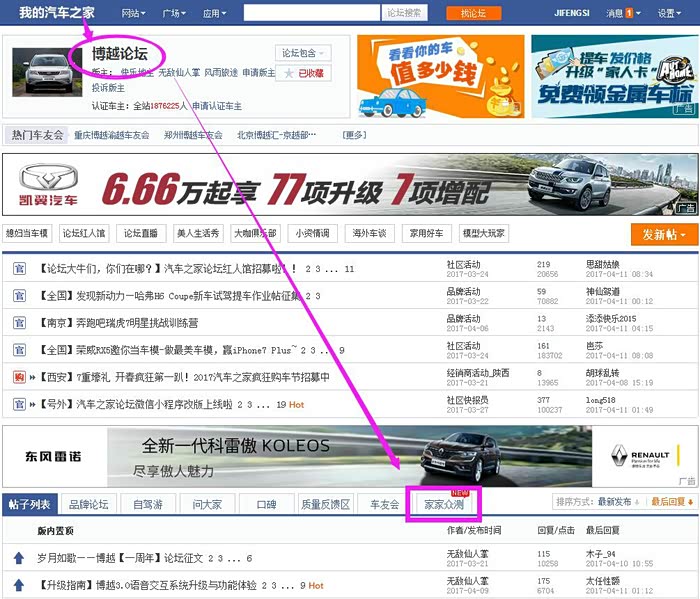Switch to 品牌论坛 tab

pos(88,504)
